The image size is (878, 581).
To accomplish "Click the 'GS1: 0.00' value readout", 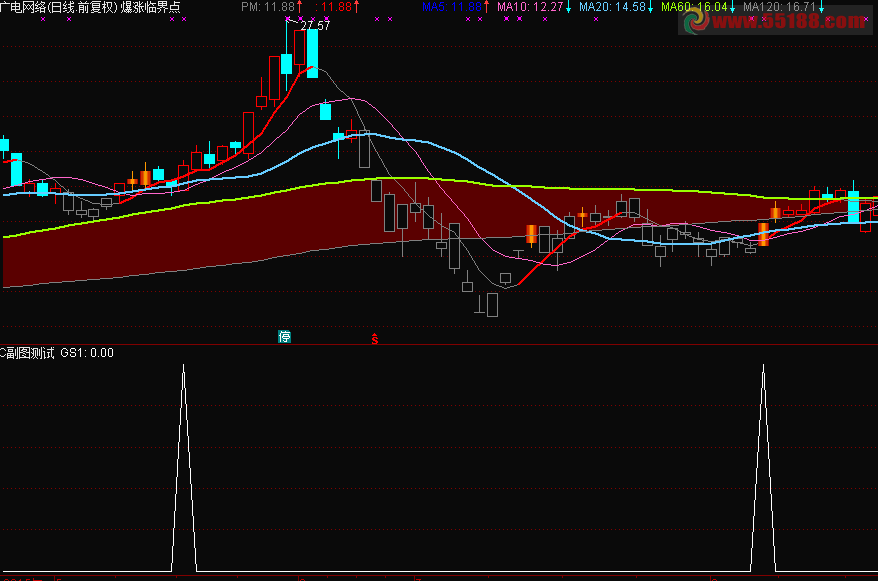I will (87, 353).
